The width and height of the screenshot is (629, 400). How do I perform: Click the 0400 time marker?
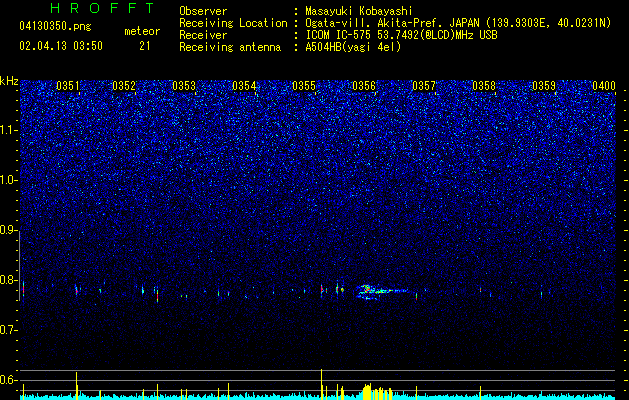pyautogui.click(x=604, y=86)
